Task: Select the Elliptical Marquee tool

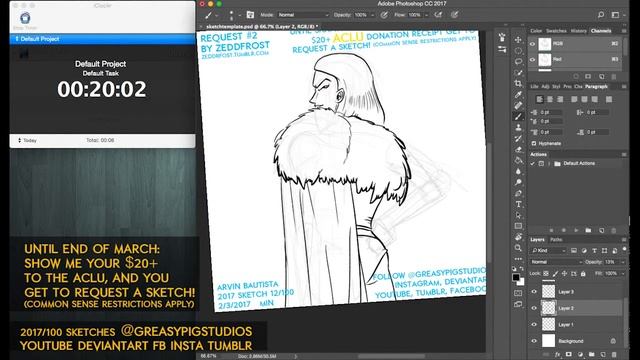Action: [x=518, y=51]
